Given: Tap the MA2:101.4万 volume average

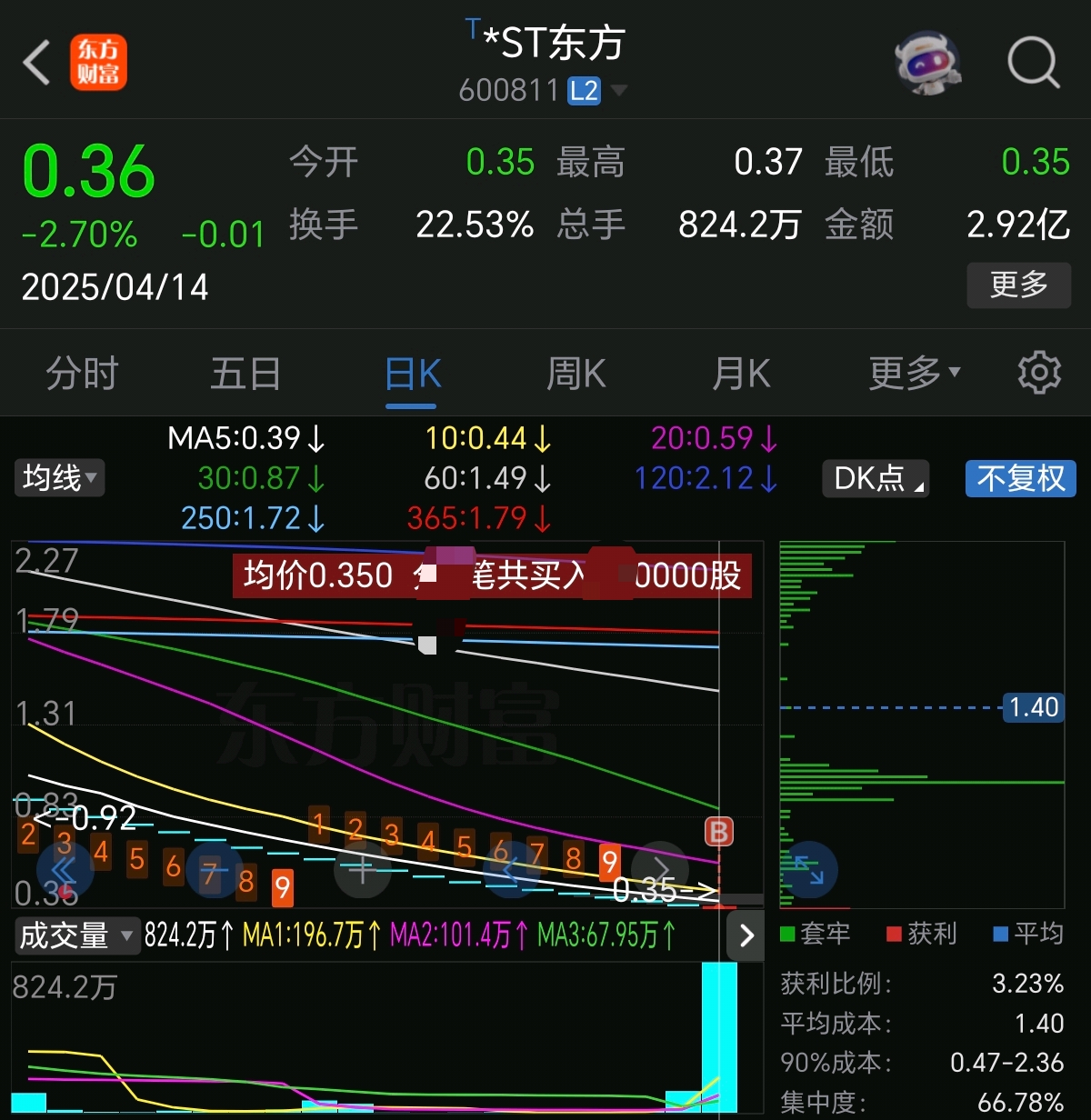Looking at the screenshot, I should point(459,935).
